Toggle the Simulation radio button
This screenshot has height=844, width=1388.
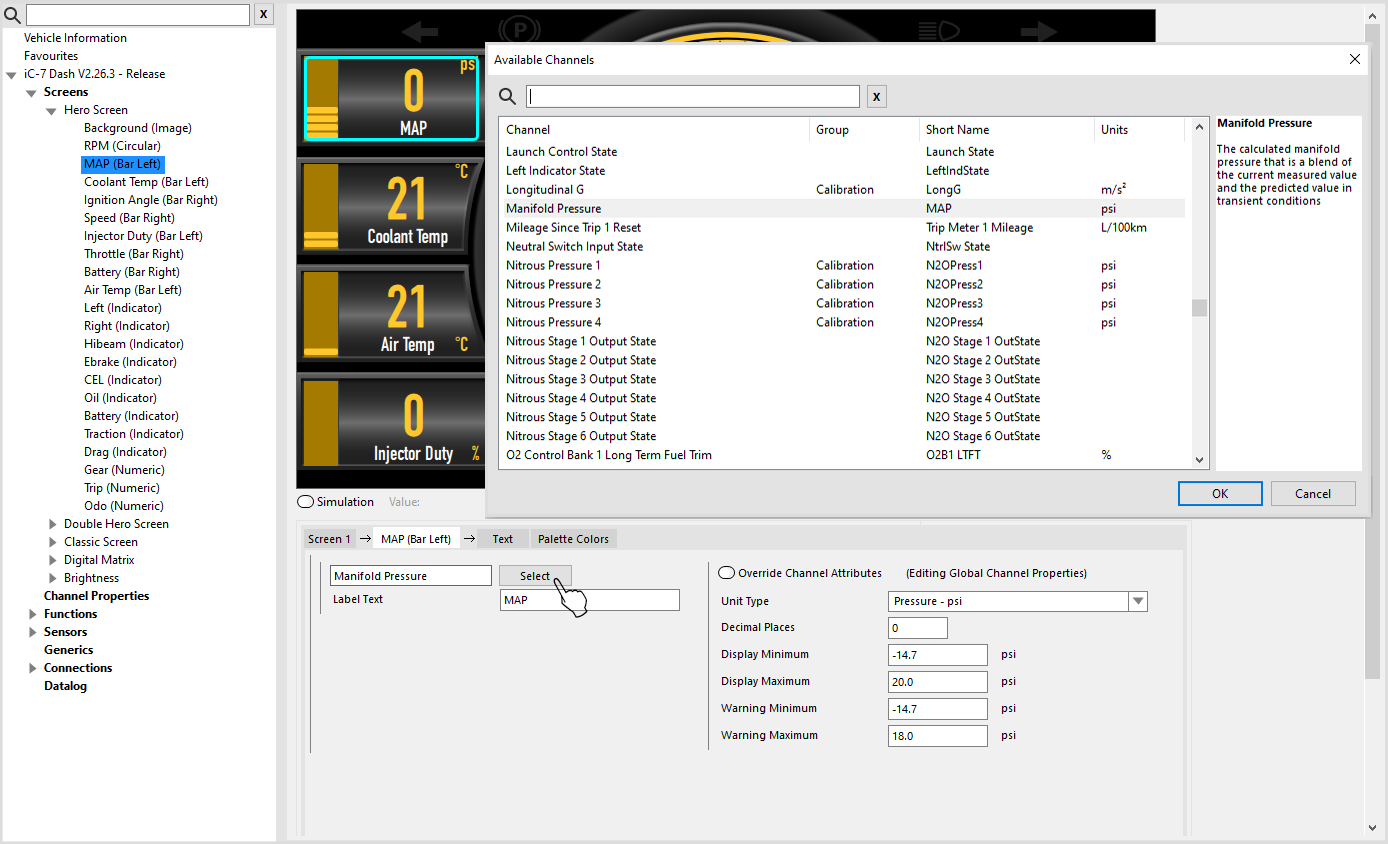tap(305, 502)
